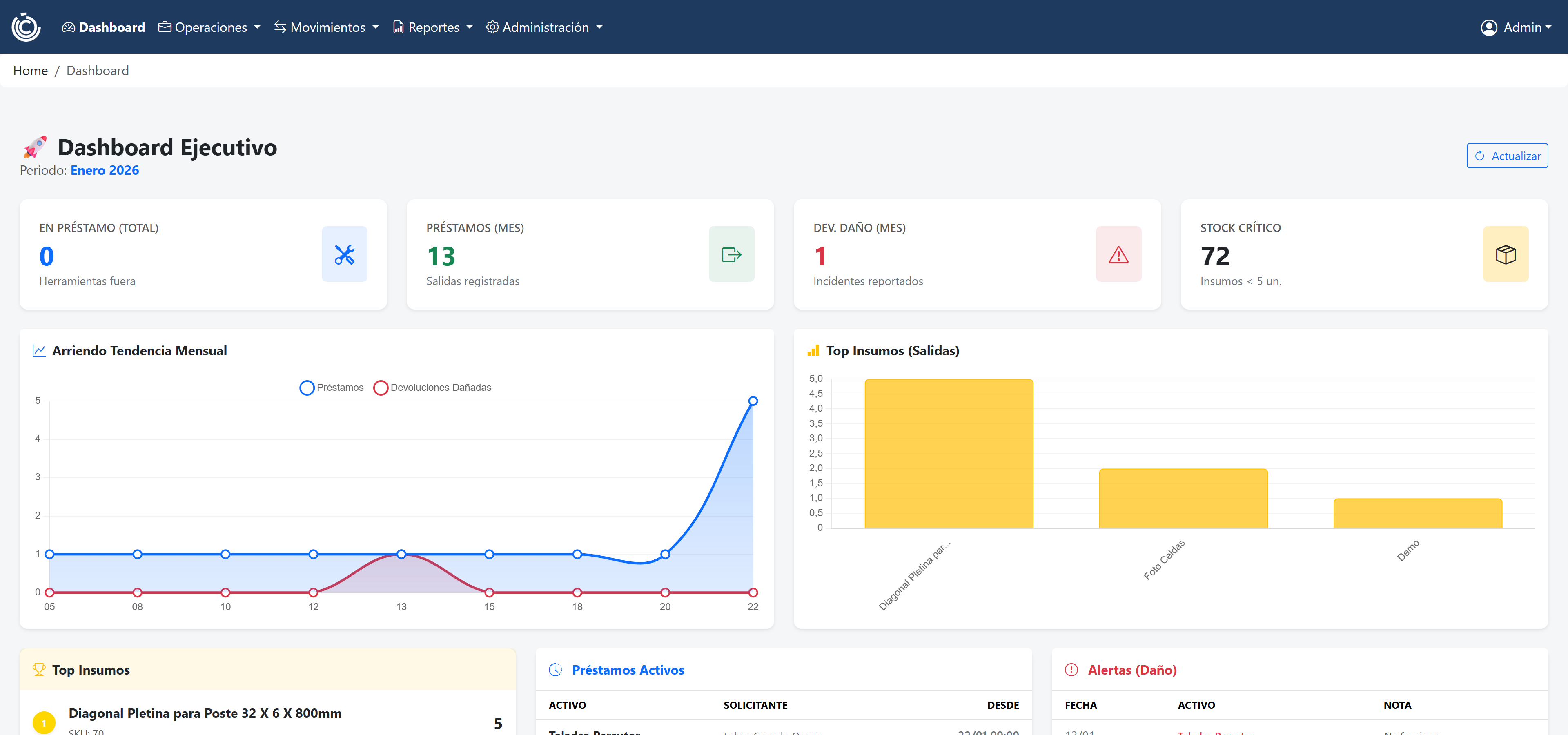Click the tools icon on En Préstamo card
Screen dimensions: 1568x735
344,254
